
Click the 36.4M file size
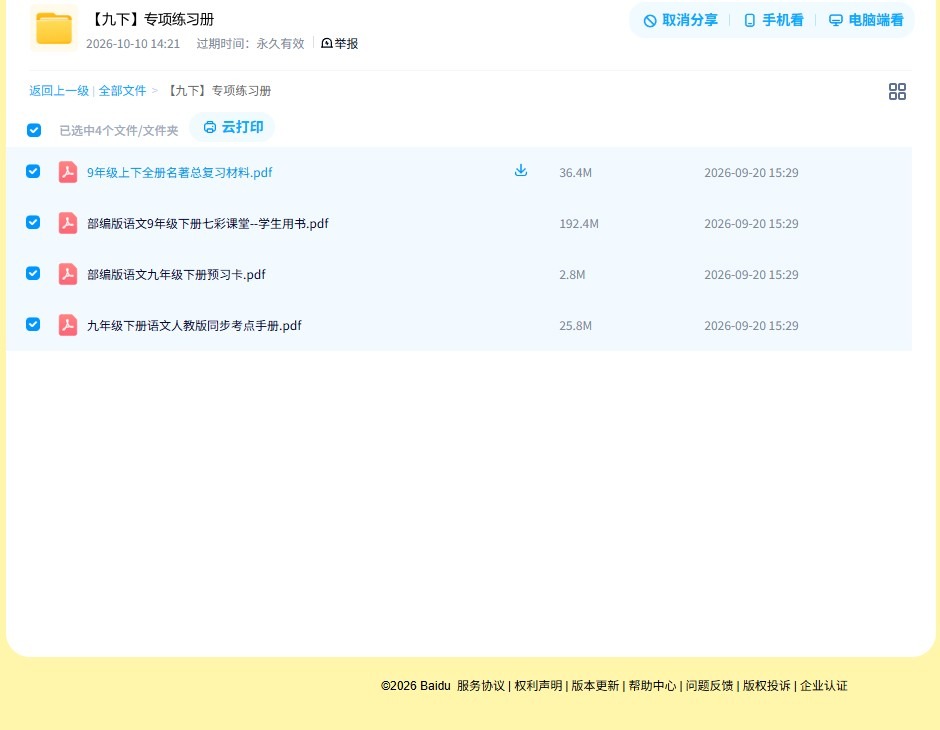point(575,173)
